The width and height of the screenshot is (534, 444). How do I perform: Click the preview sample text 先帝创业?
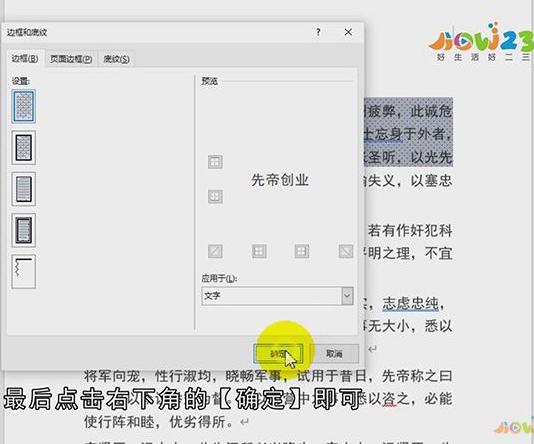[280, 180]
